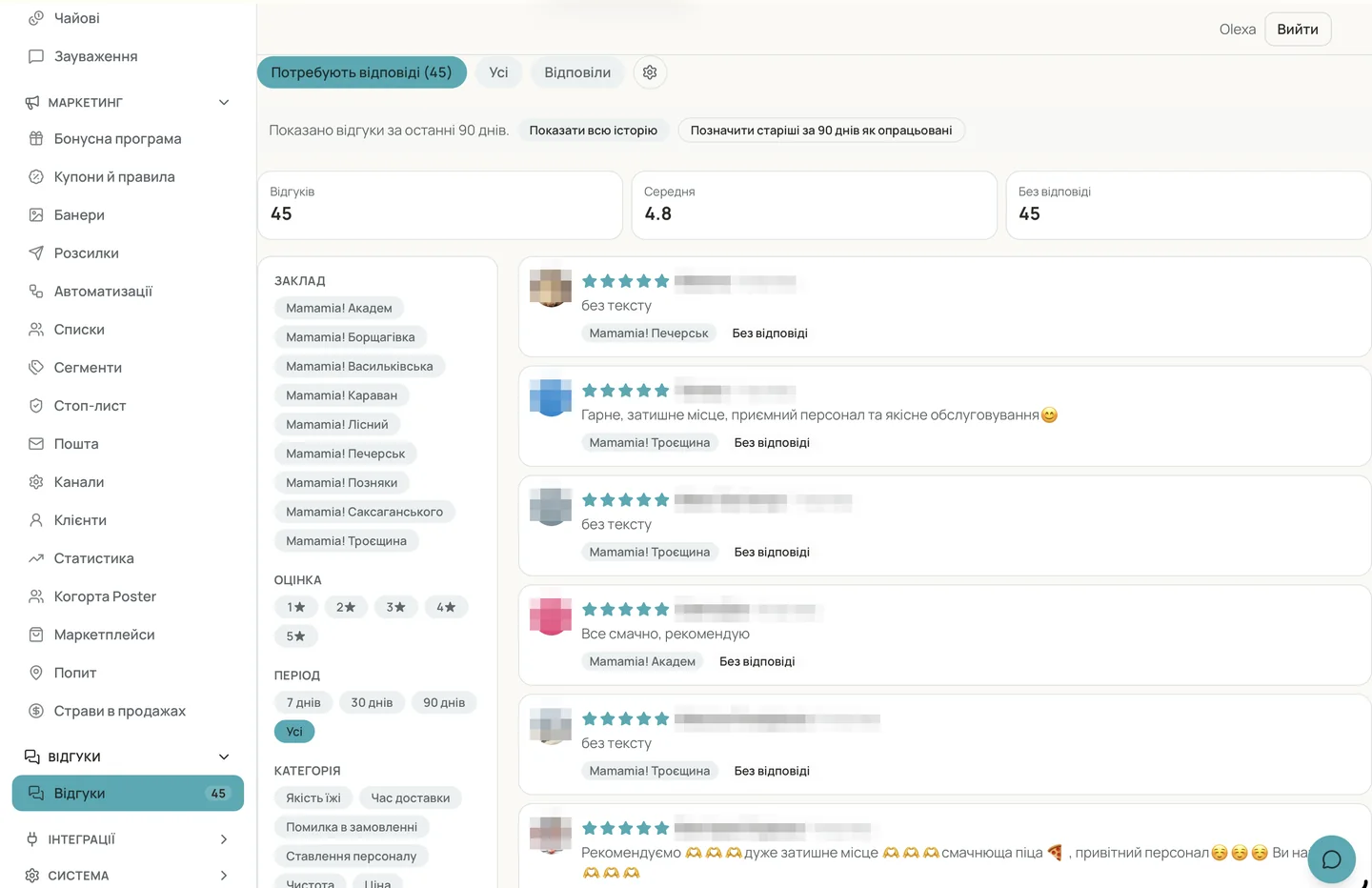This screenshot has width=1372, height=888.
Task: Click the СИСТЕМА gear icon
Action: click(x=32, y=875)
